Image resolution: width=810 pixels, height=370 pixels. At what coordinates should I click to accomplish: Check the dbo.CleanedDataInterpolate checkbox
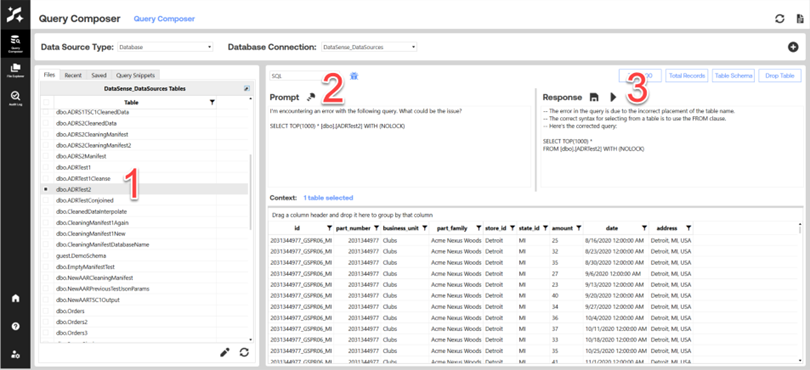[46, 212]
